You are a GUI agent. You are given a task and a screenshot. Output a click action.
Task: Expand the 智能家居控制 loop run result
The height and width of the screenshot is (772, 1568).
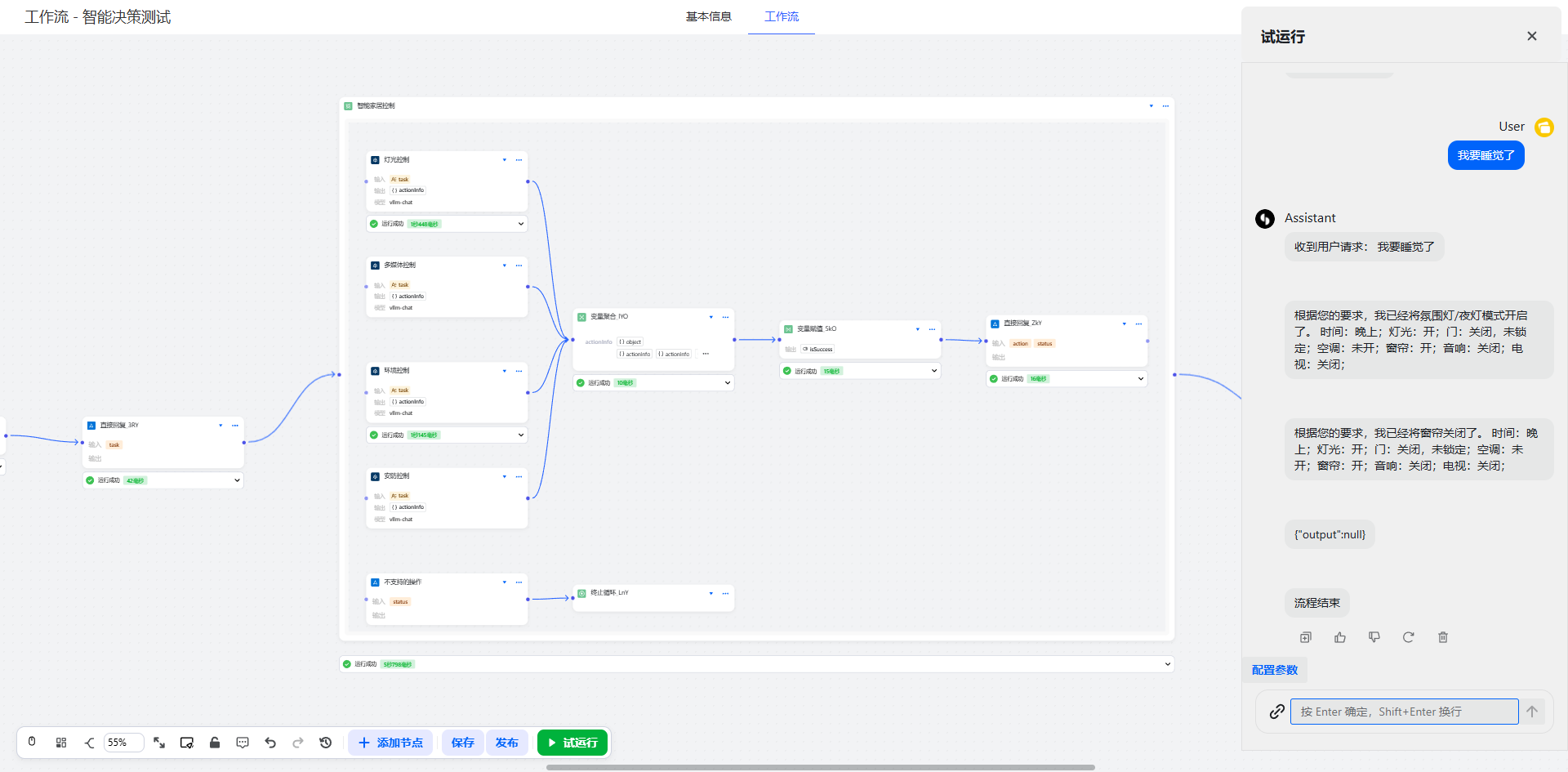click(x=1167, y=664)
